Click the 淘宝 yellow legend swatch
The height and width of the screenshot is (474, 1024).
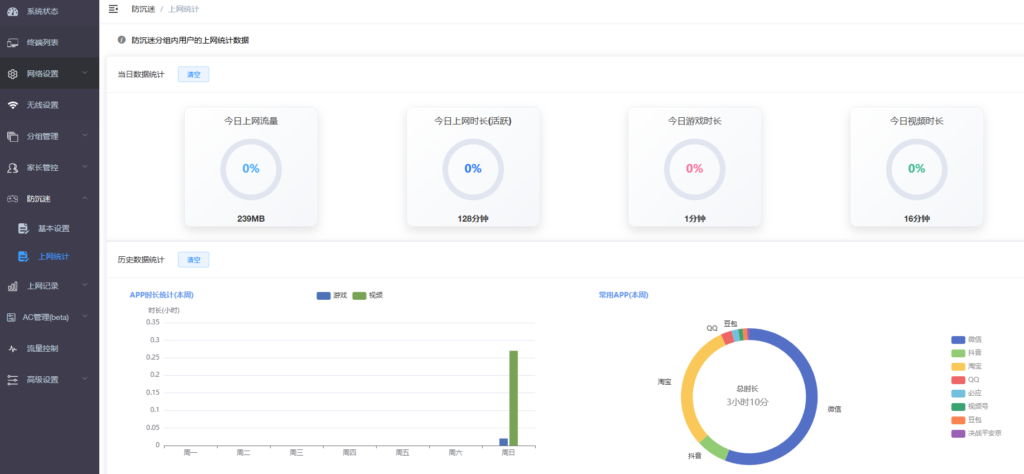(x=958, y=366)
